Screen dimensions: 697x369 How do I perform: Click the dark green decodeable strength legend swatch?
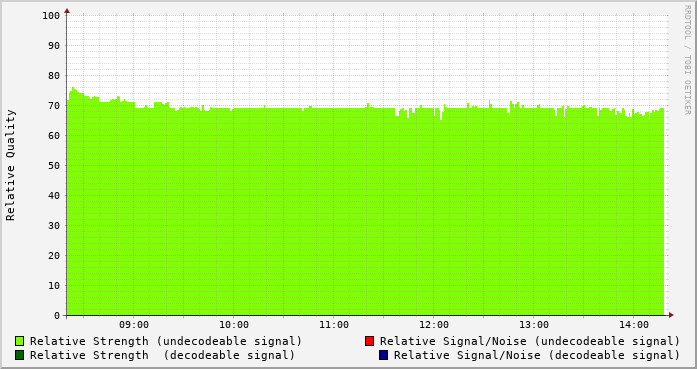coord(19,355)
